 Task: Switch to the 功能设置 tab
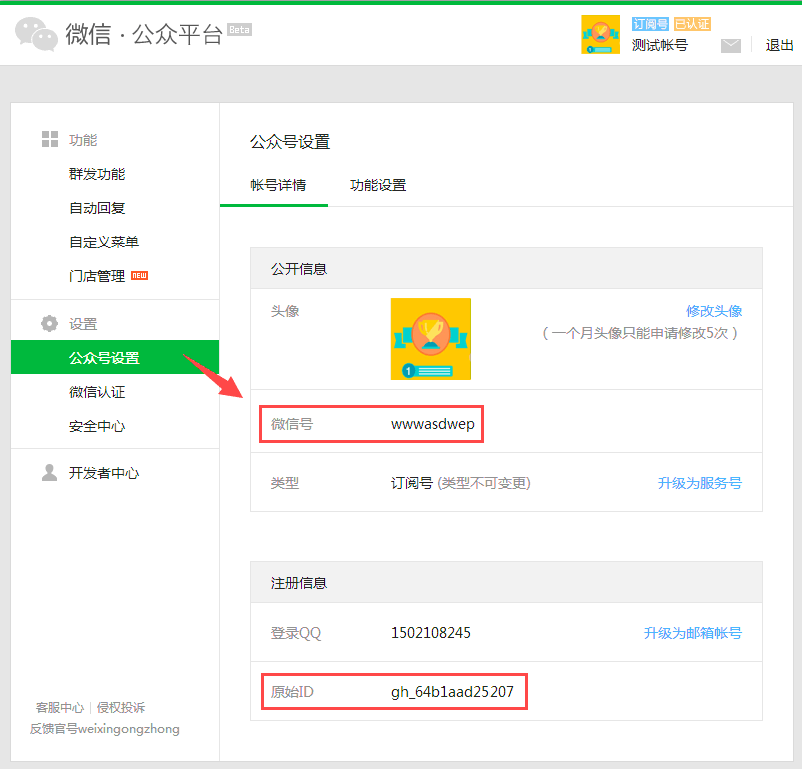tap(378, 185)
